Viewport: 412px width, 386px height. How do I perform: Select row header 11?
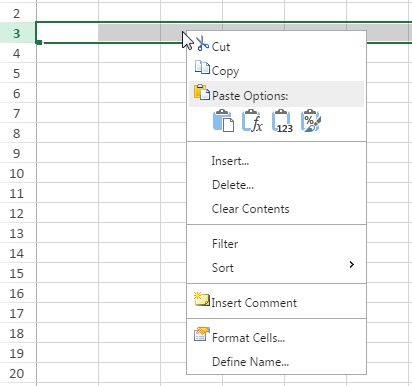(17, 193)
